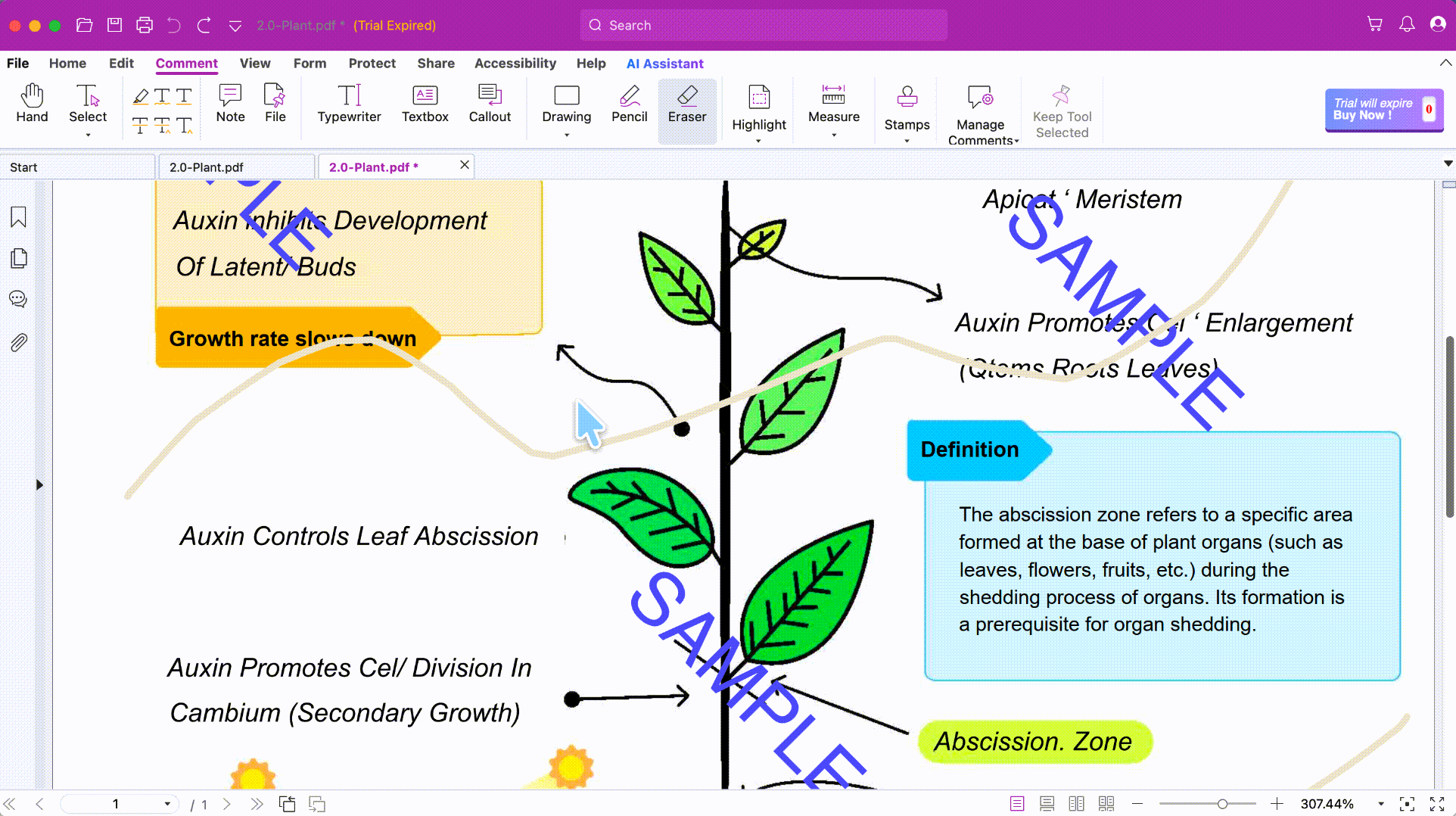Select the Hand tool

32,104
